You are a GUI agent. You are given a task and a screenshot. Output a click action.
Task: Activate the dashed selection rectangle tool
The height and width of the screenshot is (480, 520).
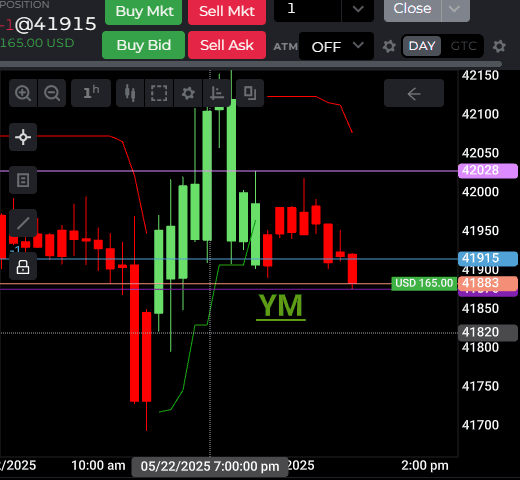click(159, 93)
